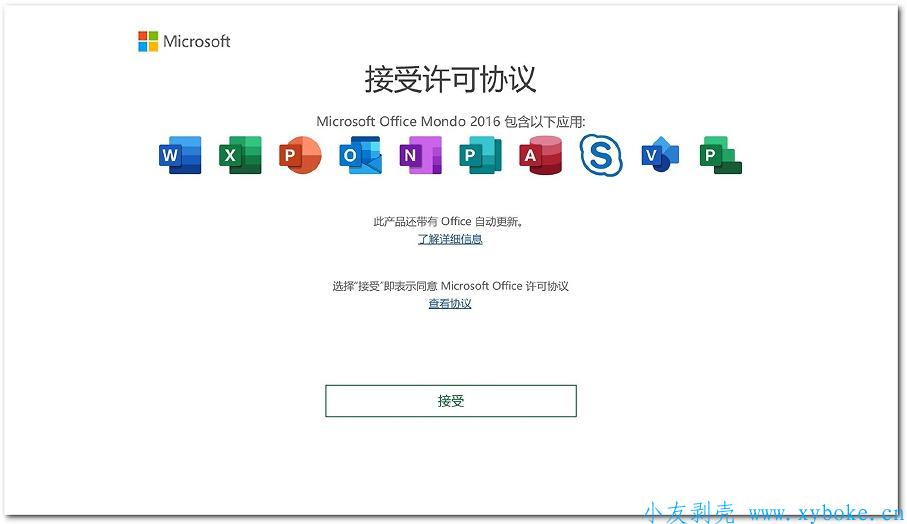The height and width of the screenshot is (524, 907).
Task: Click the purple OneNote icon
Action: click(x=420, y=156)
